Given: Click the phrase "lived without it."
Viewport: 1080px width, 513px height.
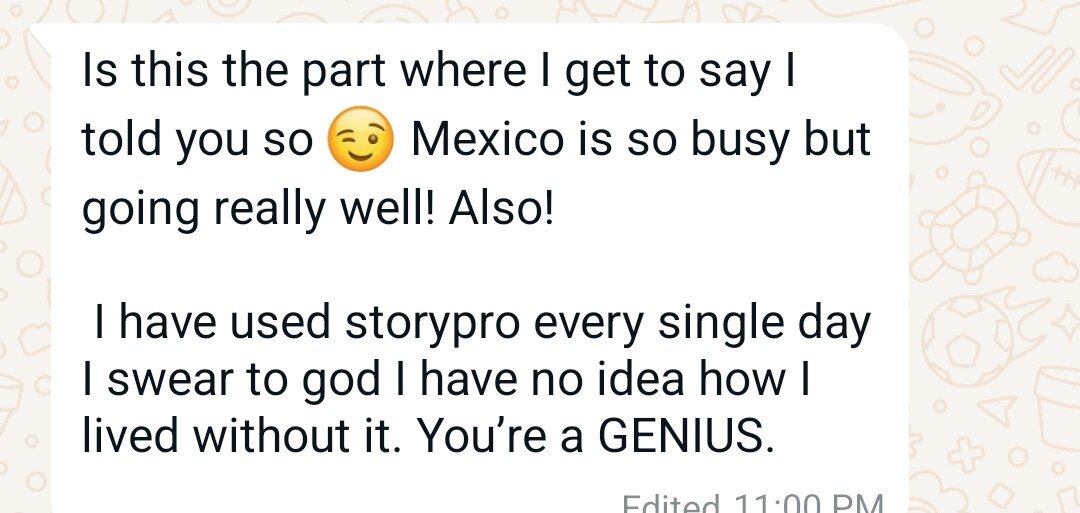Looking at the screenshot, I should coord(244,435).
